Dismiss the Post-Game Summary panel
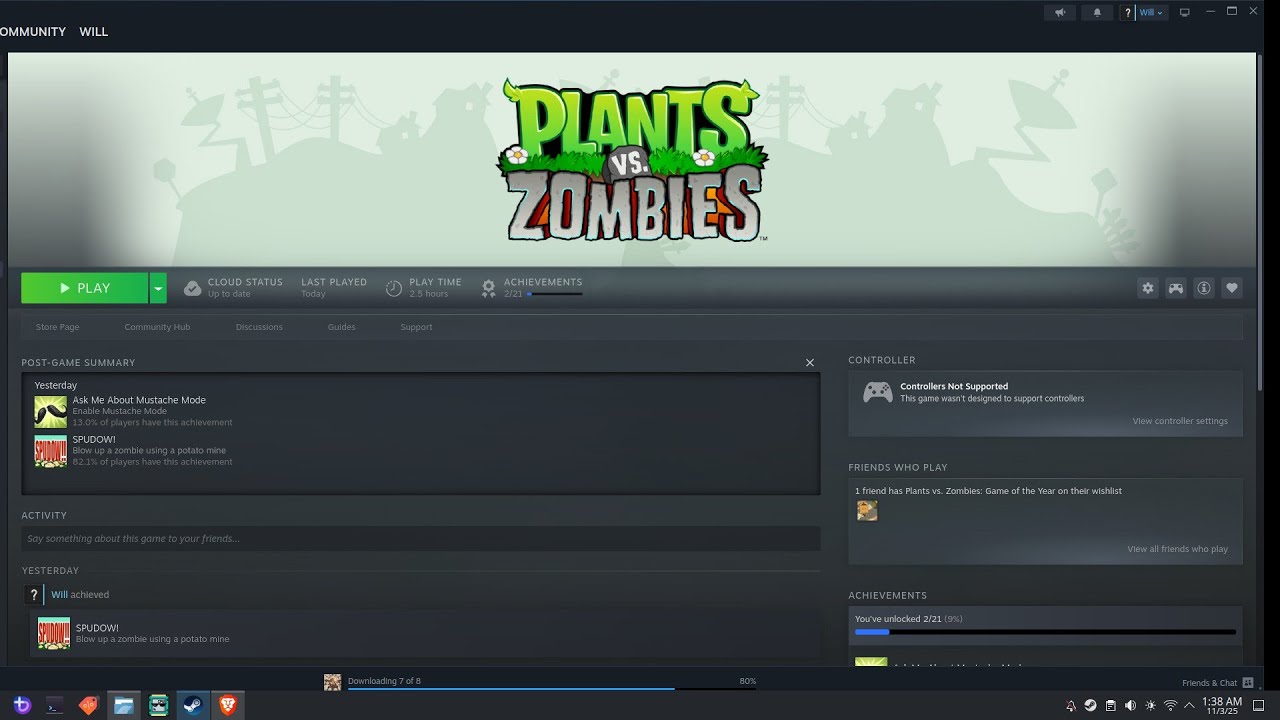The height and width of the screenshot is (720, 1280). (810, 362)
